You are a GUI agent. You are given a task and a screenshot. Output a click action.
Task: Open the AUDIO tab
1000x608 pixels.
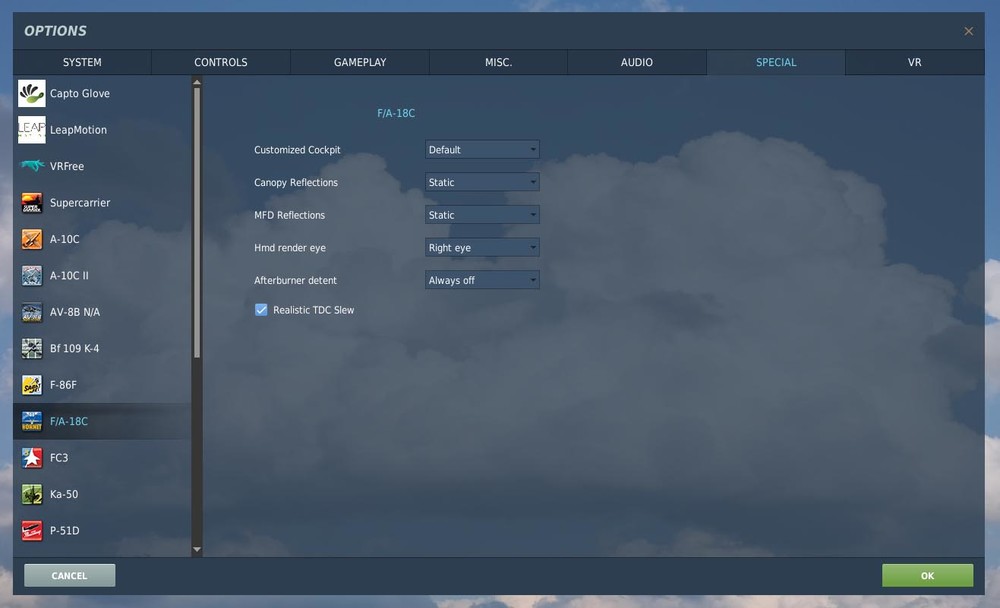[636, 63]
